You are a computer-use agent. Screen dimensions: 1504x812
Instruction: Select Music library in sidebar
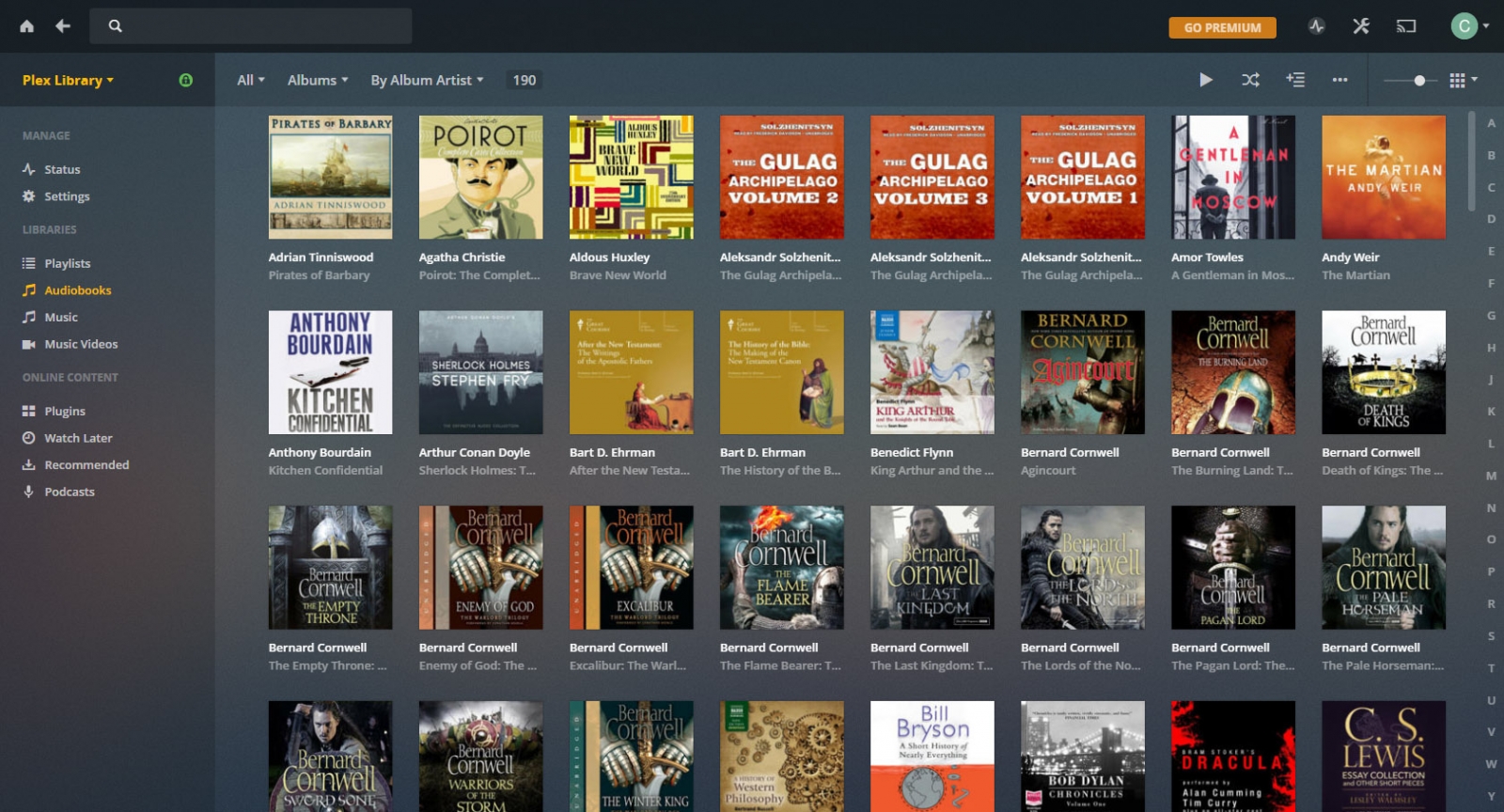coord(61,318)
